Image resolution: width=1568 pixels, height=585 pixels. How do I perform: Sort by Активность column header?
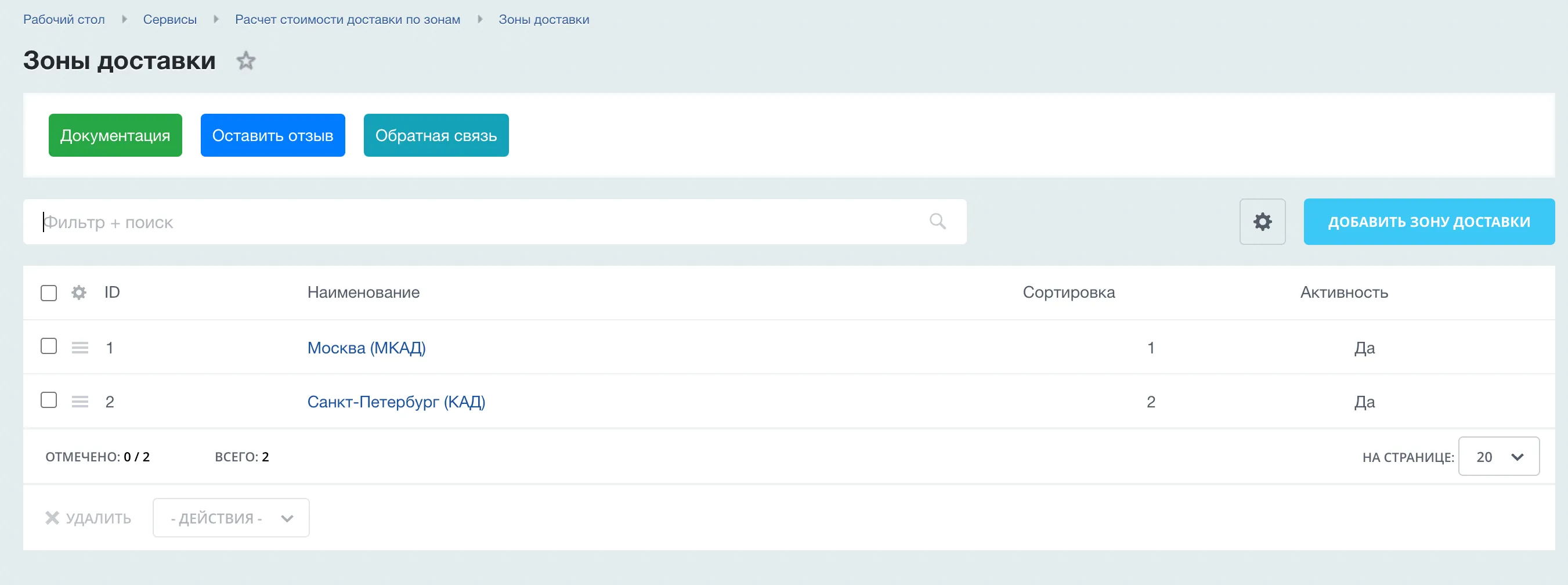pyautogui.click(x=1344, y=292)
